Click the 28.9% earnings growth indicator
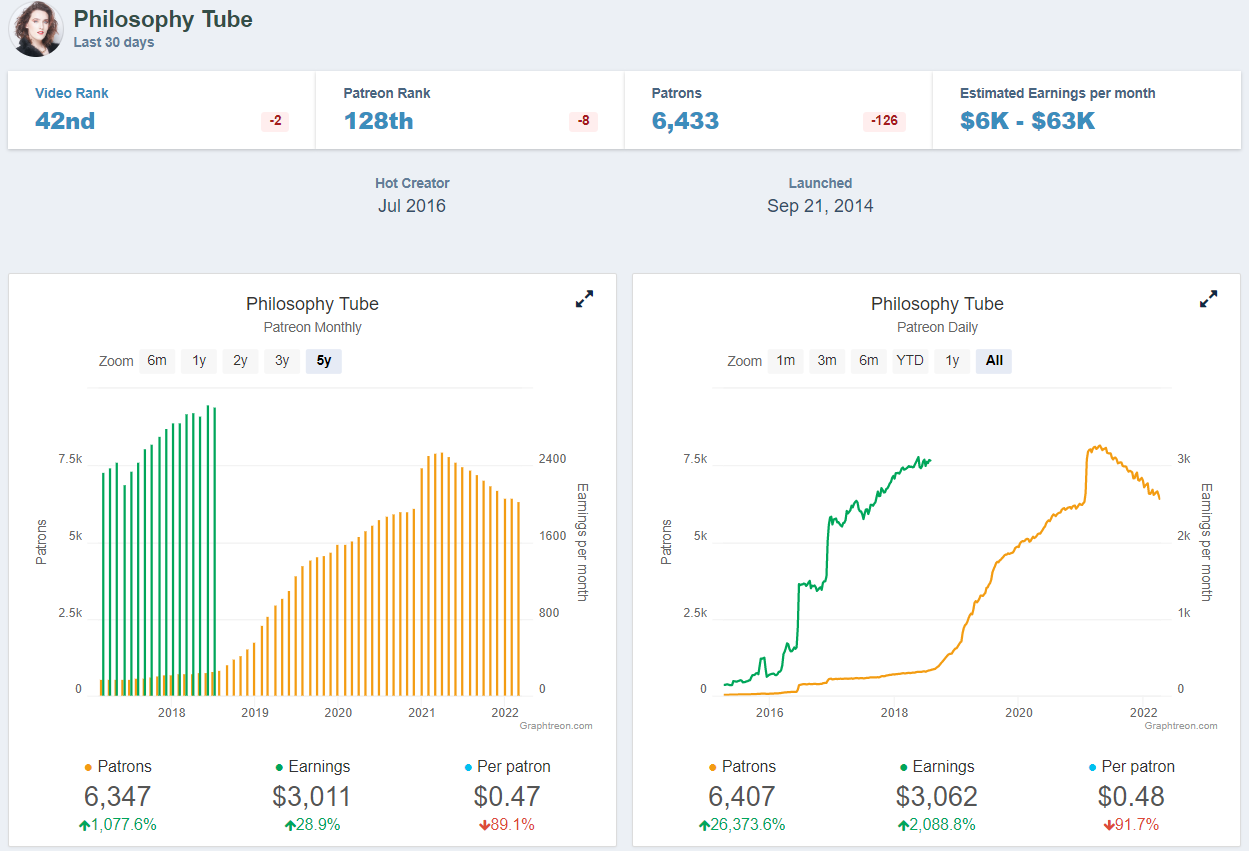Screen dimensions: 1249x851 click(312, 825)
